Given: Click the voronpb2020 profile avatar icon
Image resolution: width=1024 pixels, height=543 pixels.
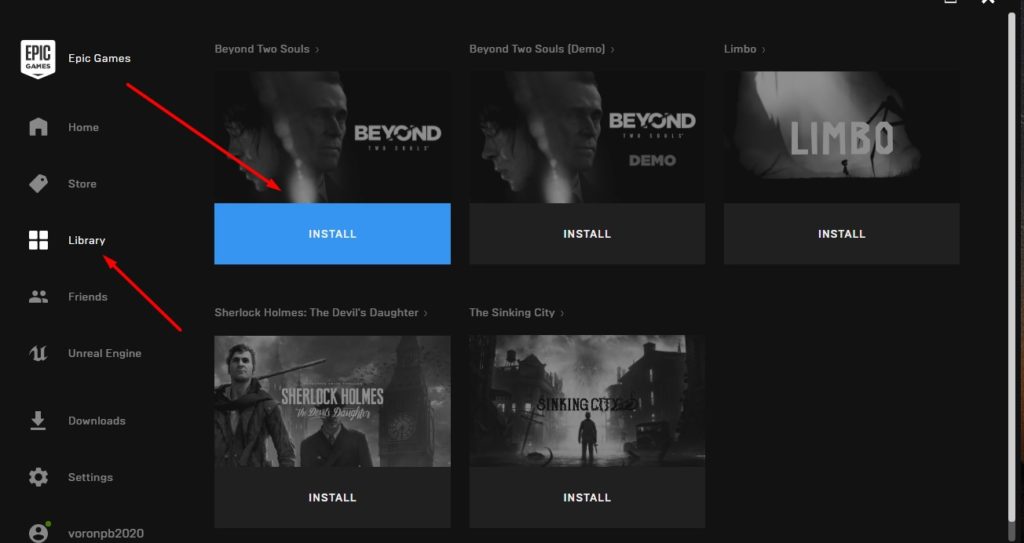Looking at the screenshot, I should (38, 533).
